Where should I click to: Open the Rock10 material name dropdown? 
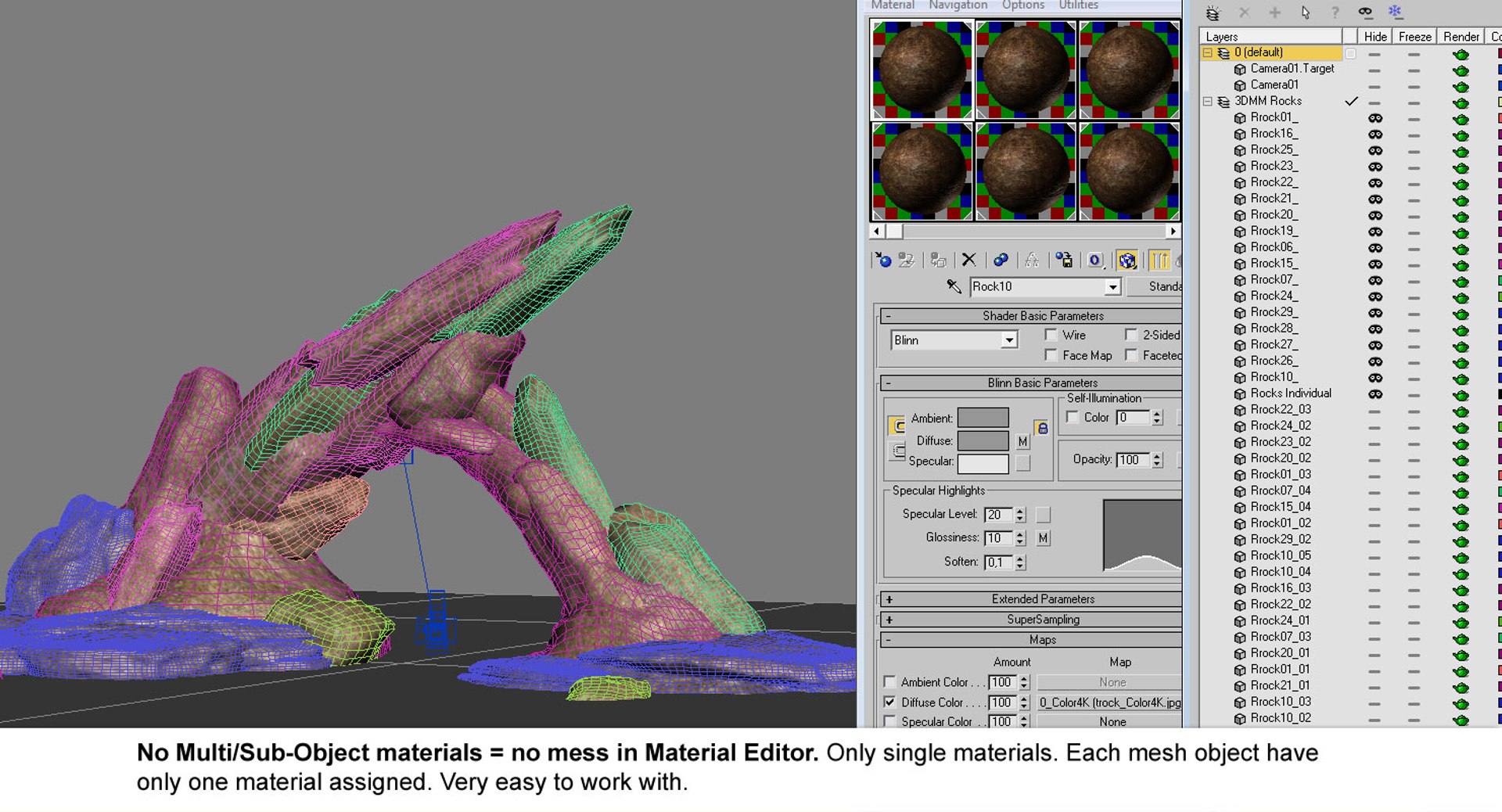coord(1112,287)
